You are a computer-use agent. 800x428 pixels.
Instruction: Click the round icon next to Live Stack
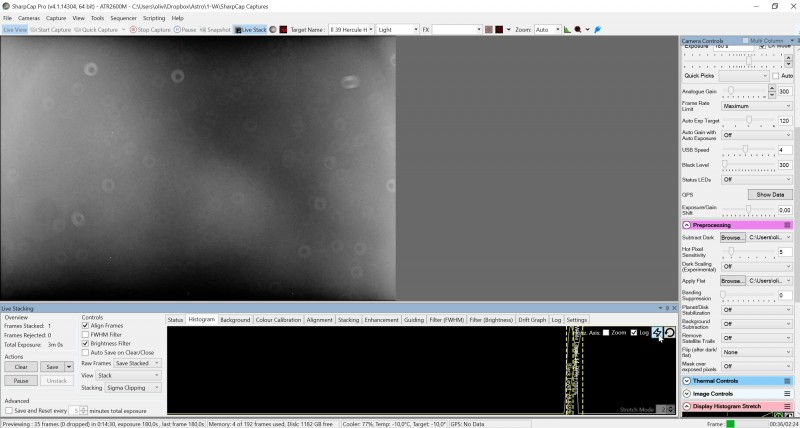coord(273,30)
